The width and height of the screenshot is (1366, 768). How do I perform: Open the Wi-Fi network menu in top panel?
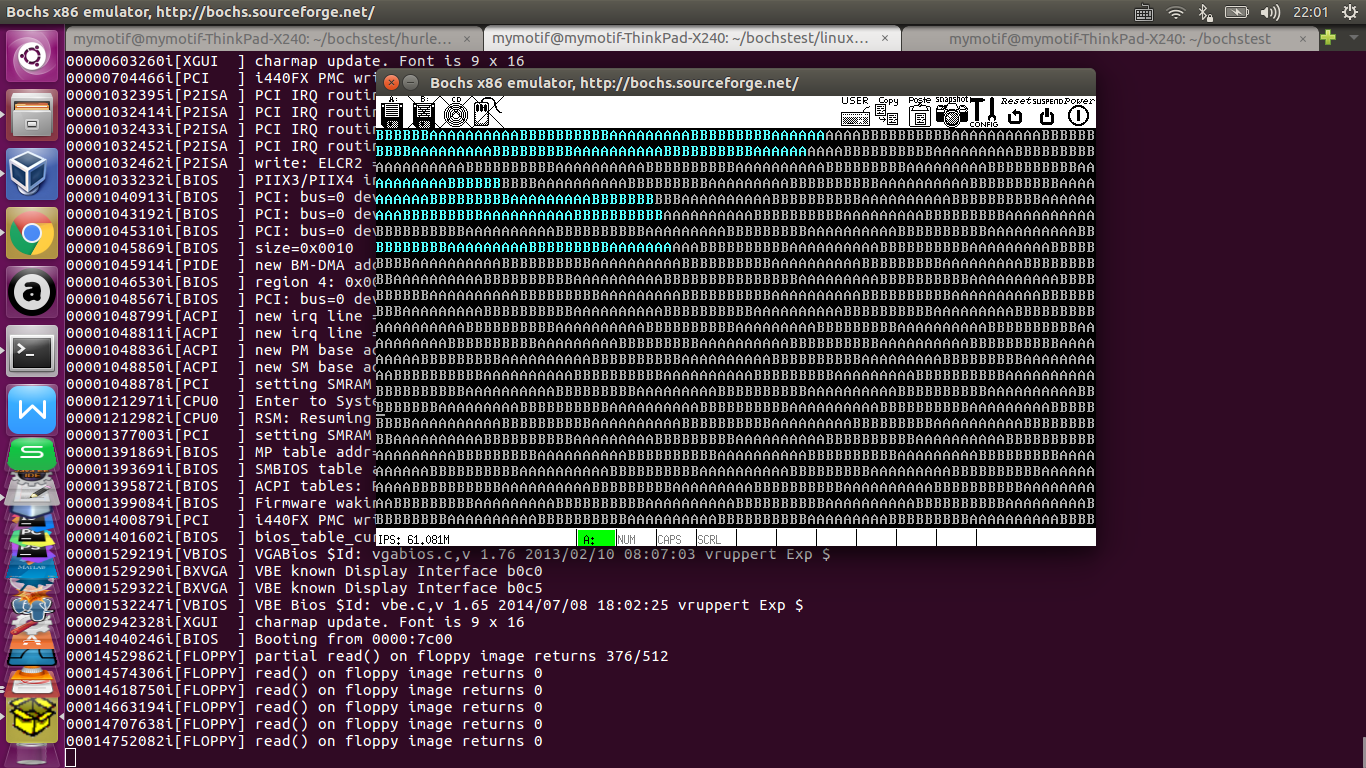tap(1177, 12)
